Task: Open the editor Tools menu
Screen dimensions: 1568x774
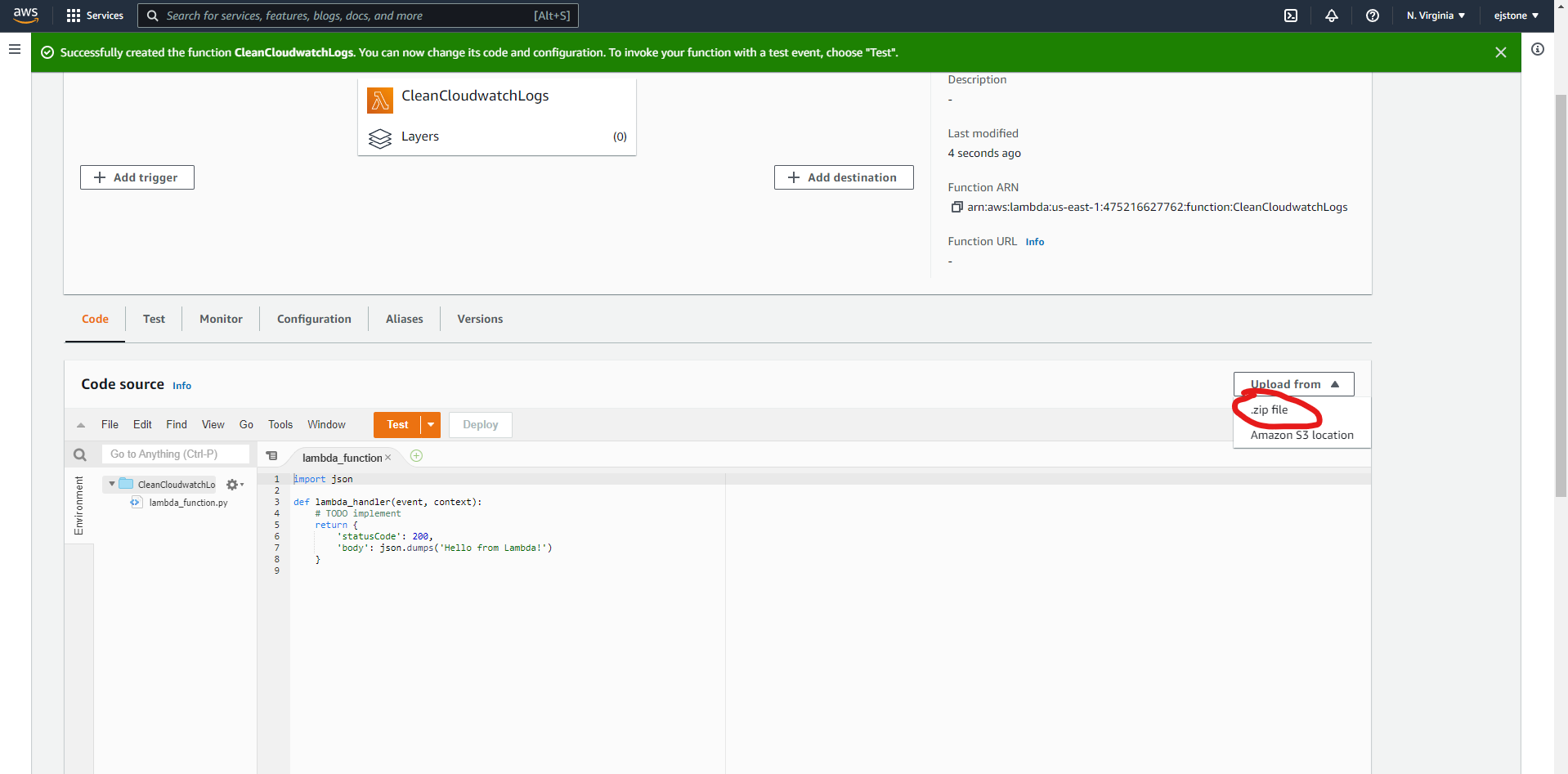Action: [280, 425]
